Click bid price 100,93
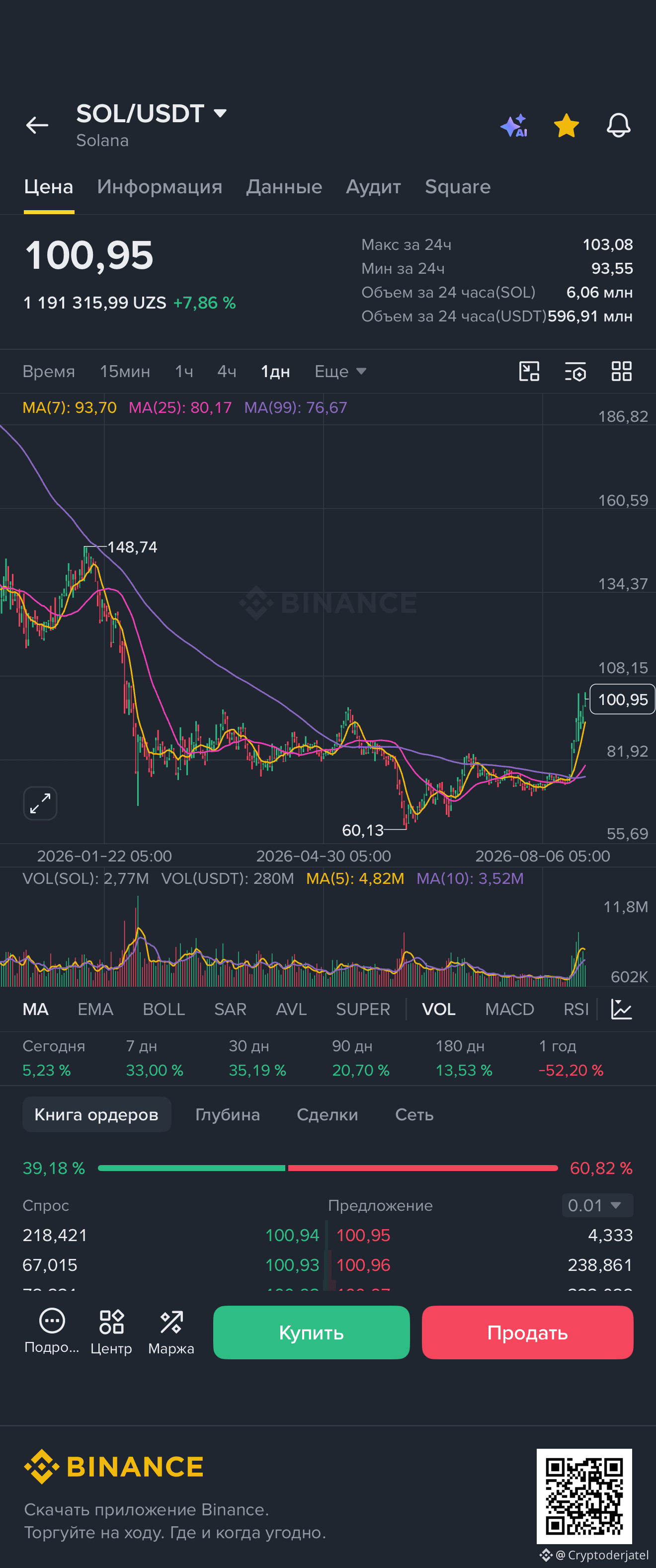This screenshot has width=656, height=1568. tap(292, 1265)
